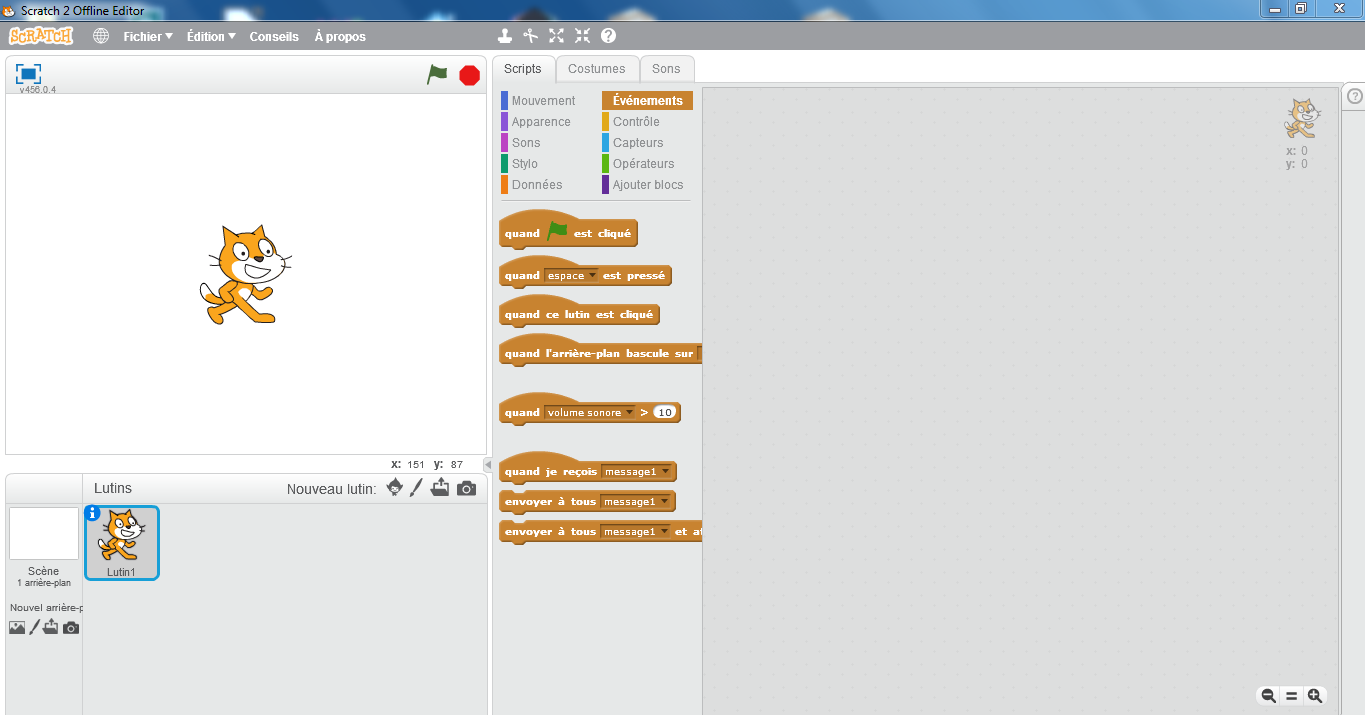Choose a new sprite from the library

(394, 487)
